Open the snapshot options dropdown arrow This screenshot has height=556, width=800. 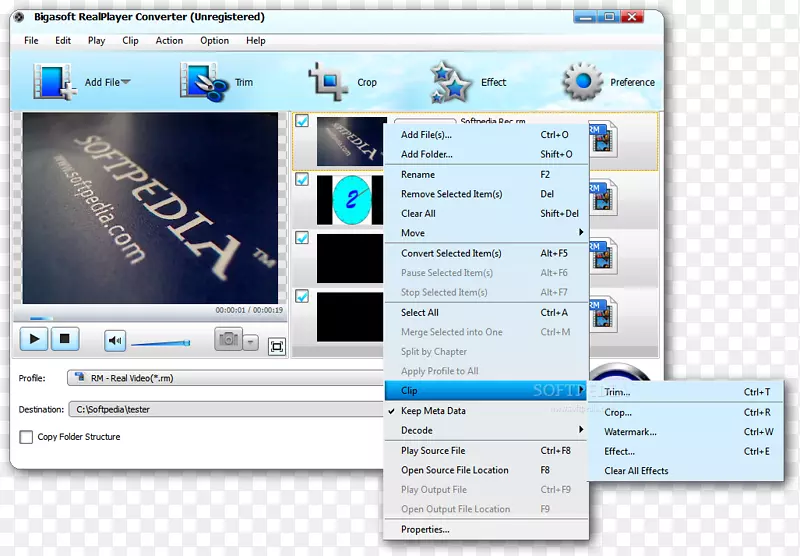click(x=250, y=343)
